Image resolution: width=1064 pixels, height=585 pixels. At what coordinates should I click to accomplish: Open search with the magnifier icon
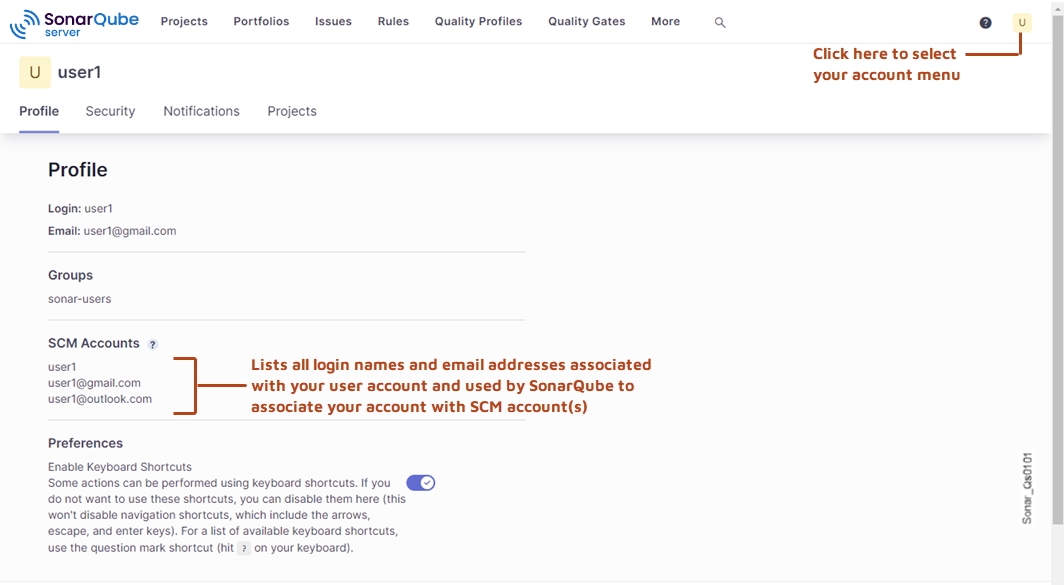coord(720,22)
